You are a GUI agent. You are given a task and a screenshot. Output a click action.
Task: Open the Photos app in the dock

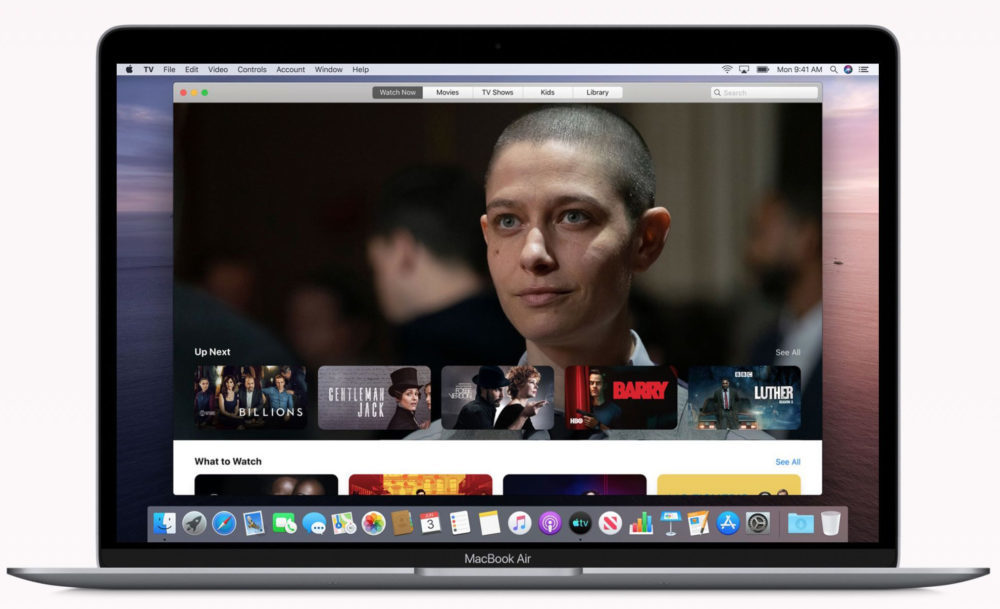373,523
